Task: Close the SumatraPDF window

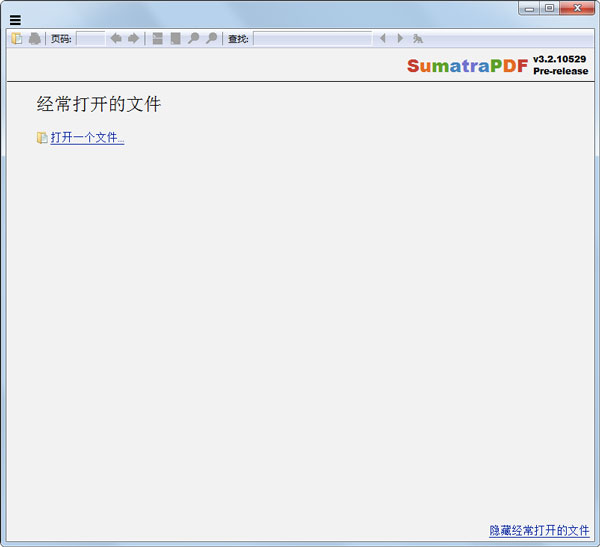Action: pos(577,8)
